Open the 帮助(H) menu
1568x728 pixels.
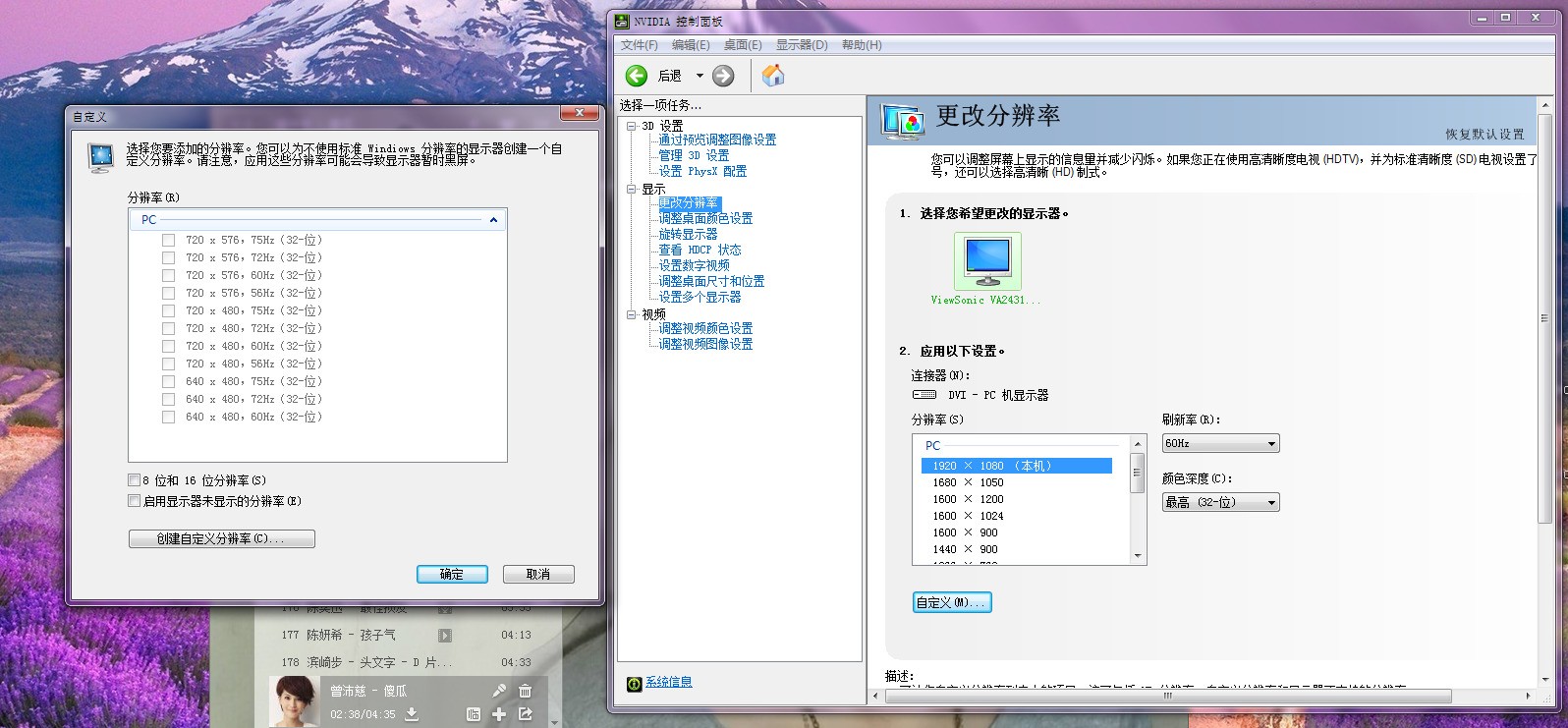(862, 45)
